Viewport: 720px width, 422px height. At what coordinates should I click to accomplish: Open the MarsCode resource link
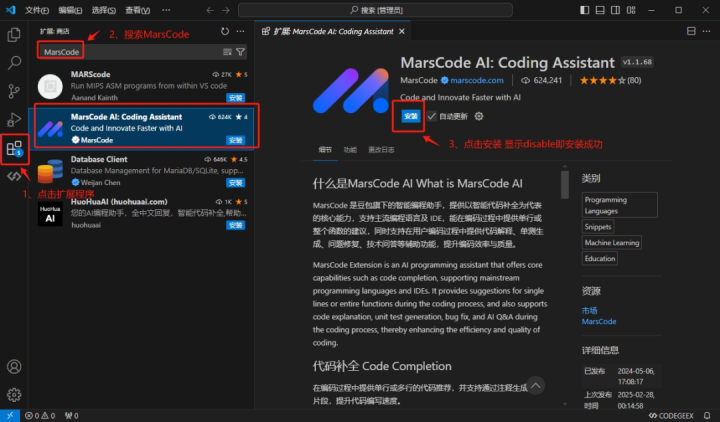click(599, 321)
